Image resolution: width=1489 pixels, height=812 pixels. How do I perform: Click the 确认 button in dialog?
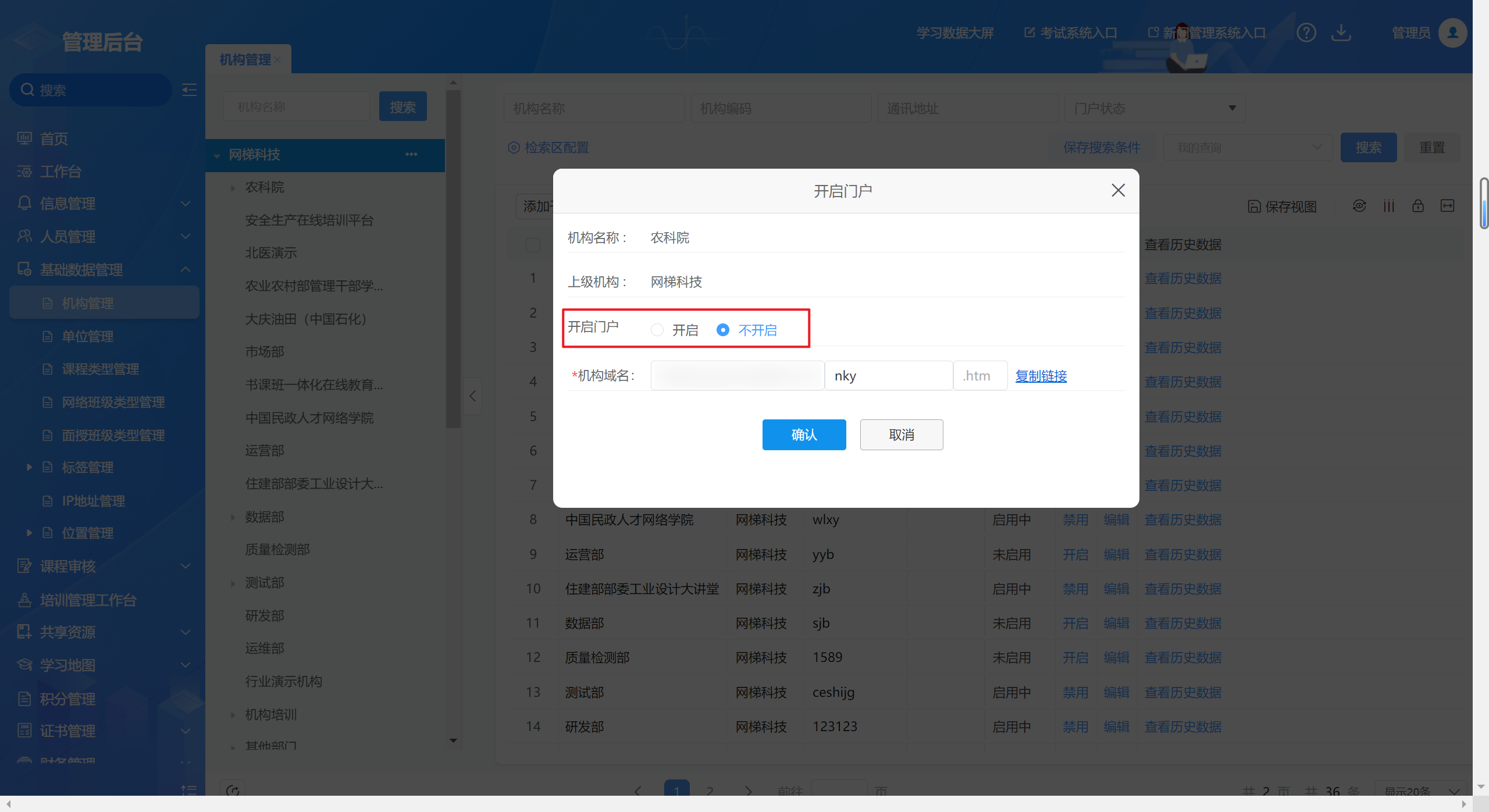coord(804,435)
